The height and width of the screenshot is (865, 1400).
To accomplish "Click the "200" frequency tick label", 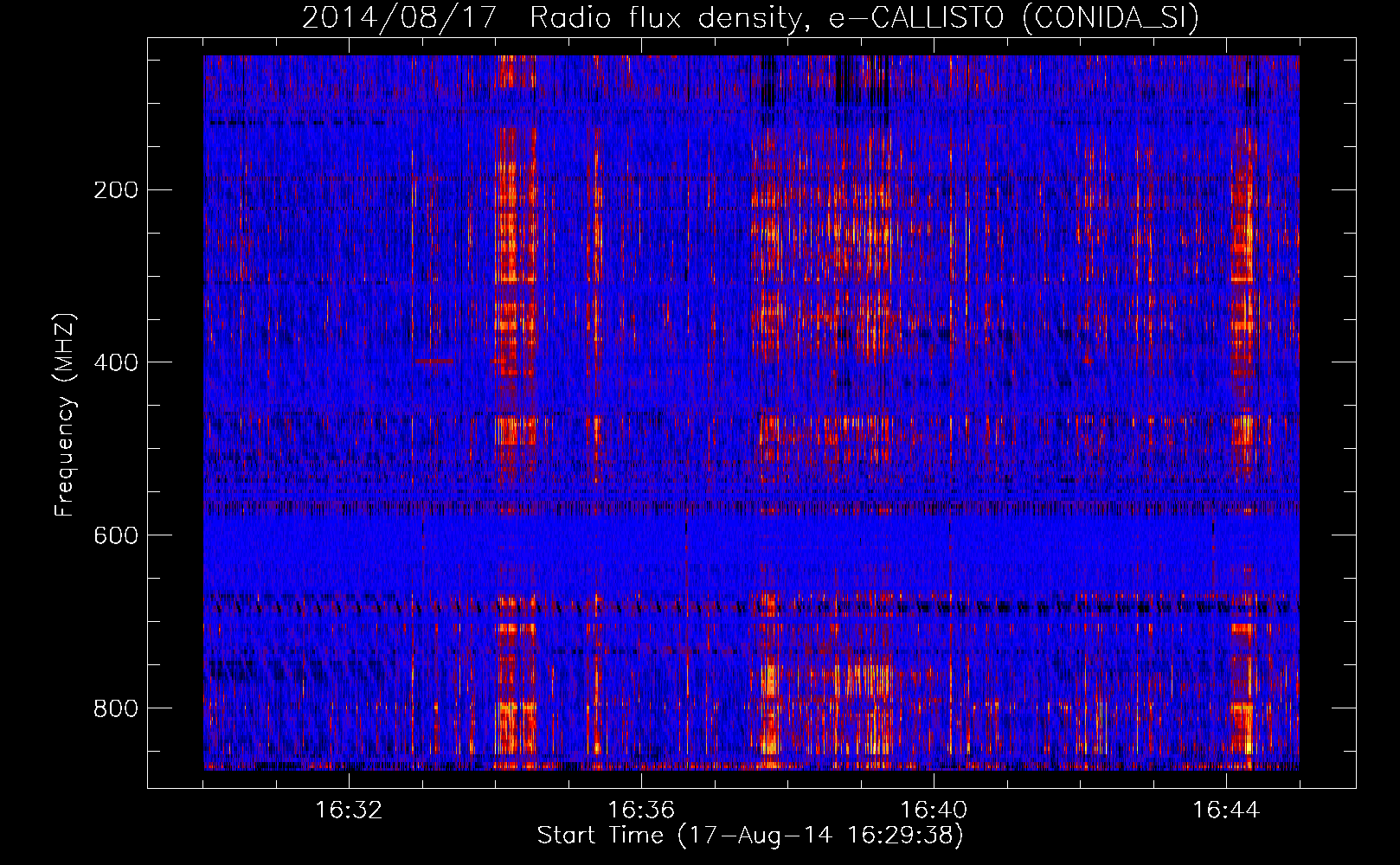I will pos(115,190).
